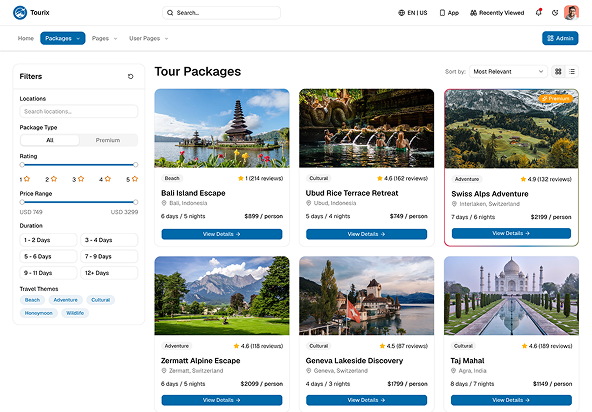Toggle the Honeymoon travel theme
The height and width of the screenshot is (412, 592).
tap(39, 313)
